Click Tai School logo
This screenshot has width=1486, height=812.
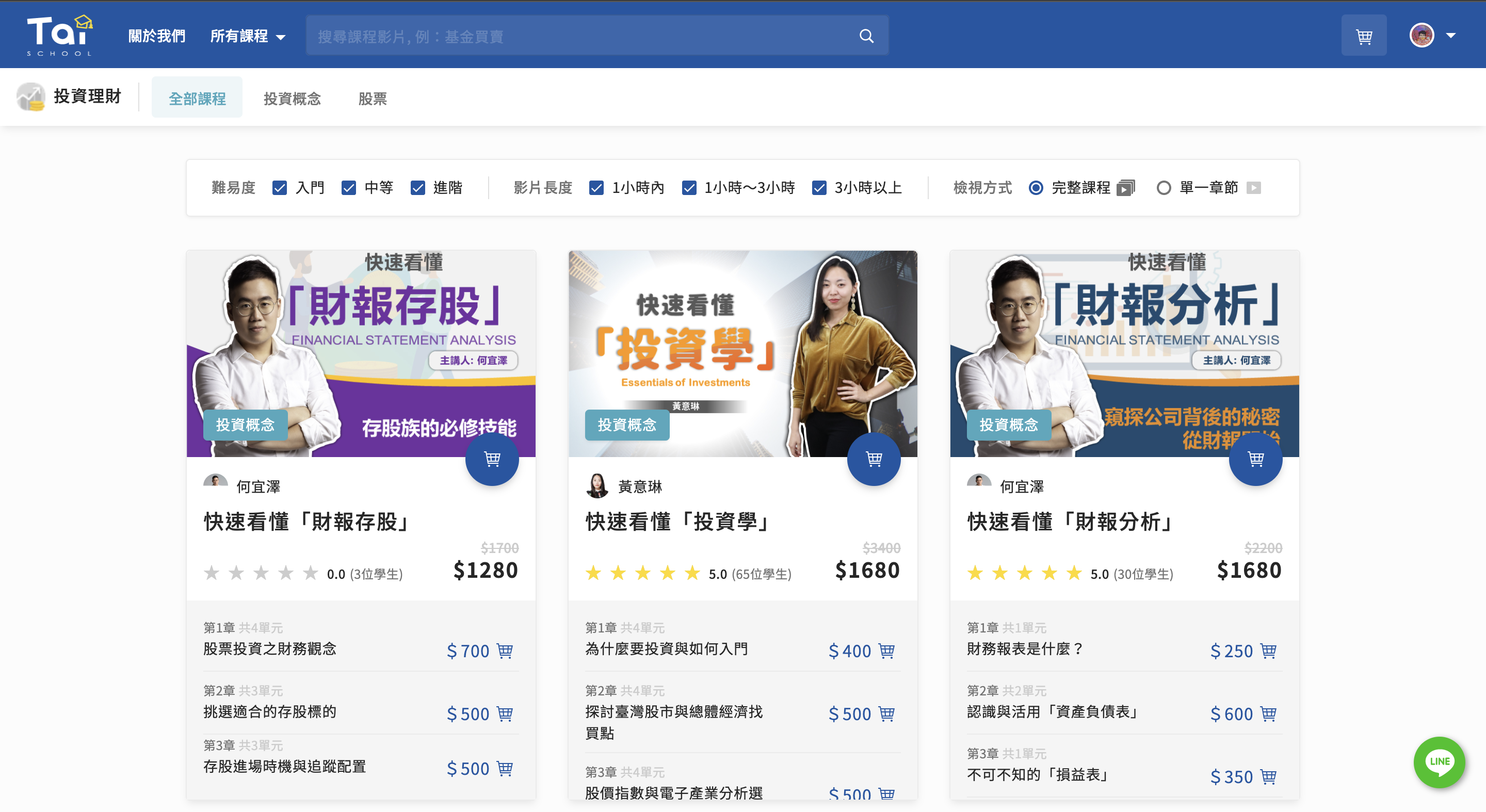(59, 36)
